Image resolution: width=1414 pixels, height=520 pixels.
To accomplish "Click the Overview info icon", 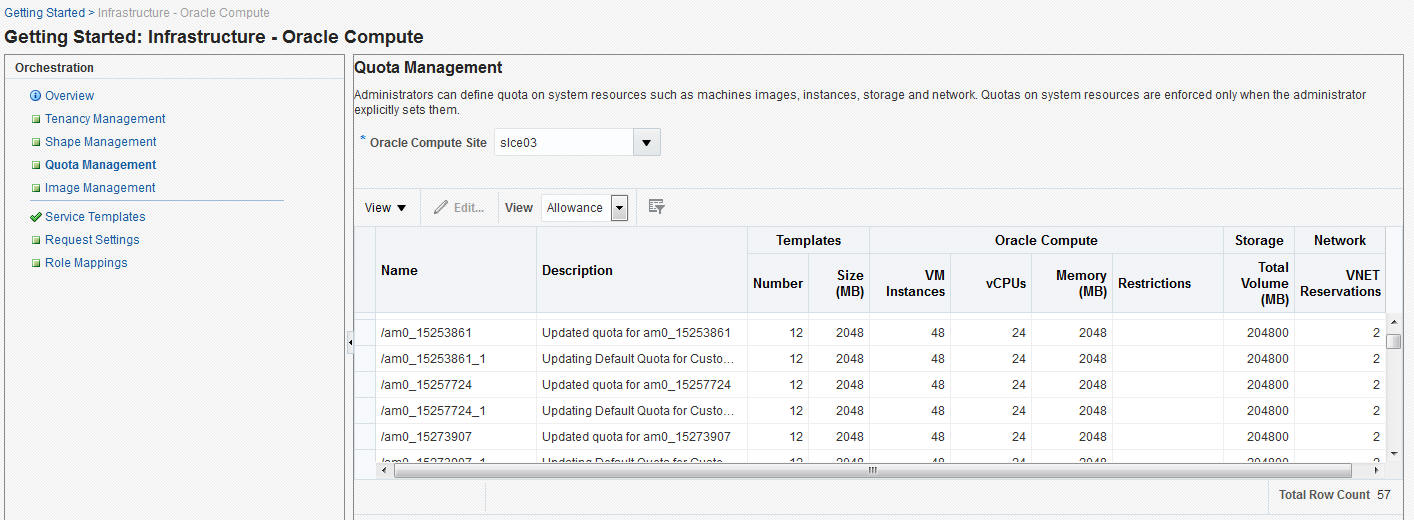I will (36, 96).
